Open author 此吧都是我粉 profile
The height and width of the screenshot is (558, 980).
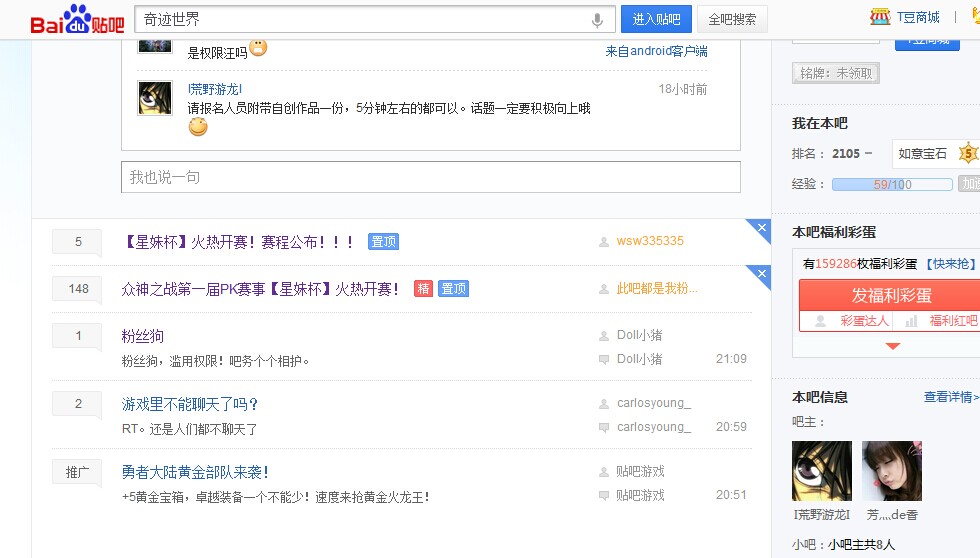[x=657, y=288]
